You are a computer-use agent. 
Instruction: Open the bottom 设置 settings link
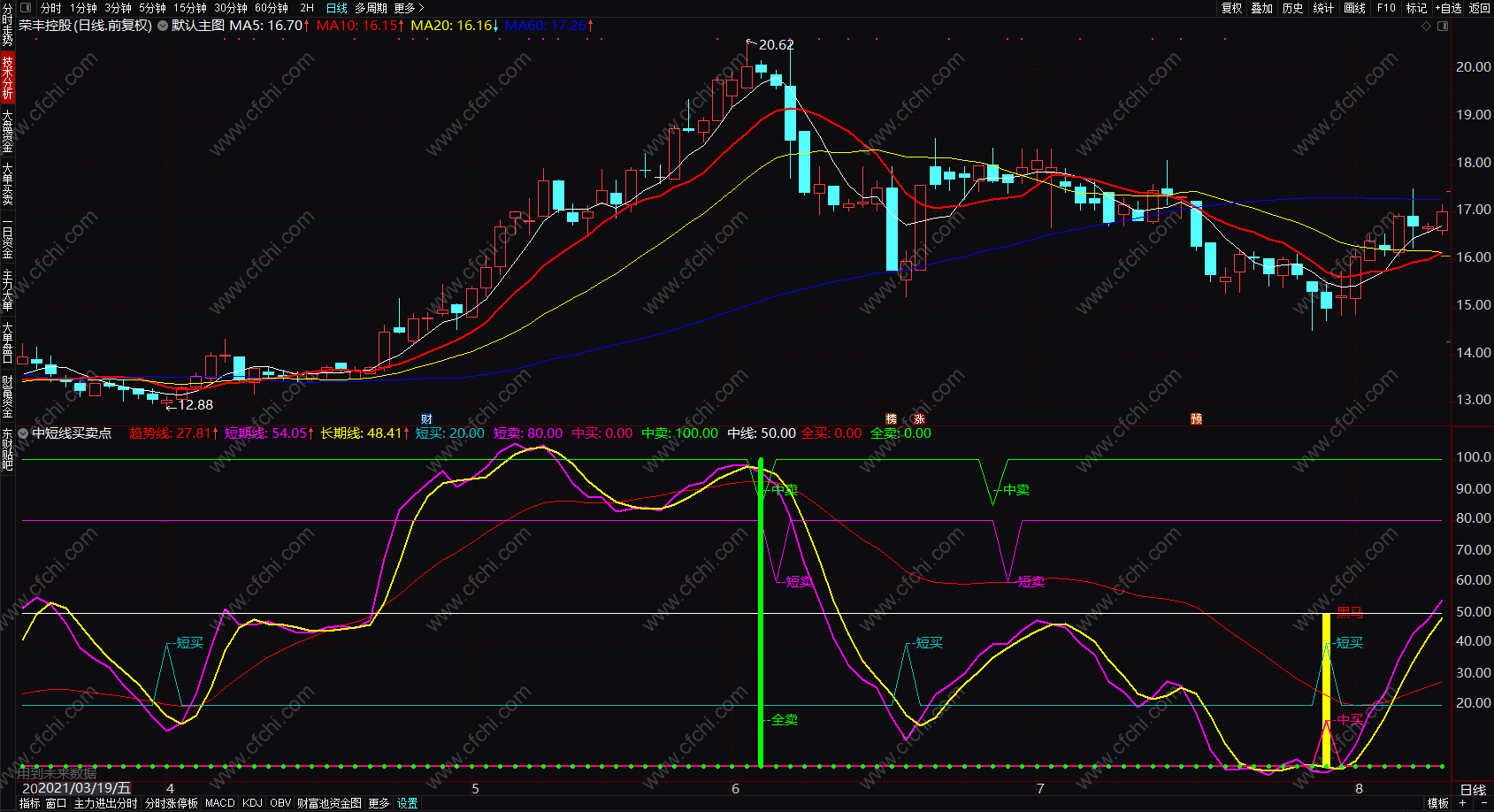coord(407,803)
